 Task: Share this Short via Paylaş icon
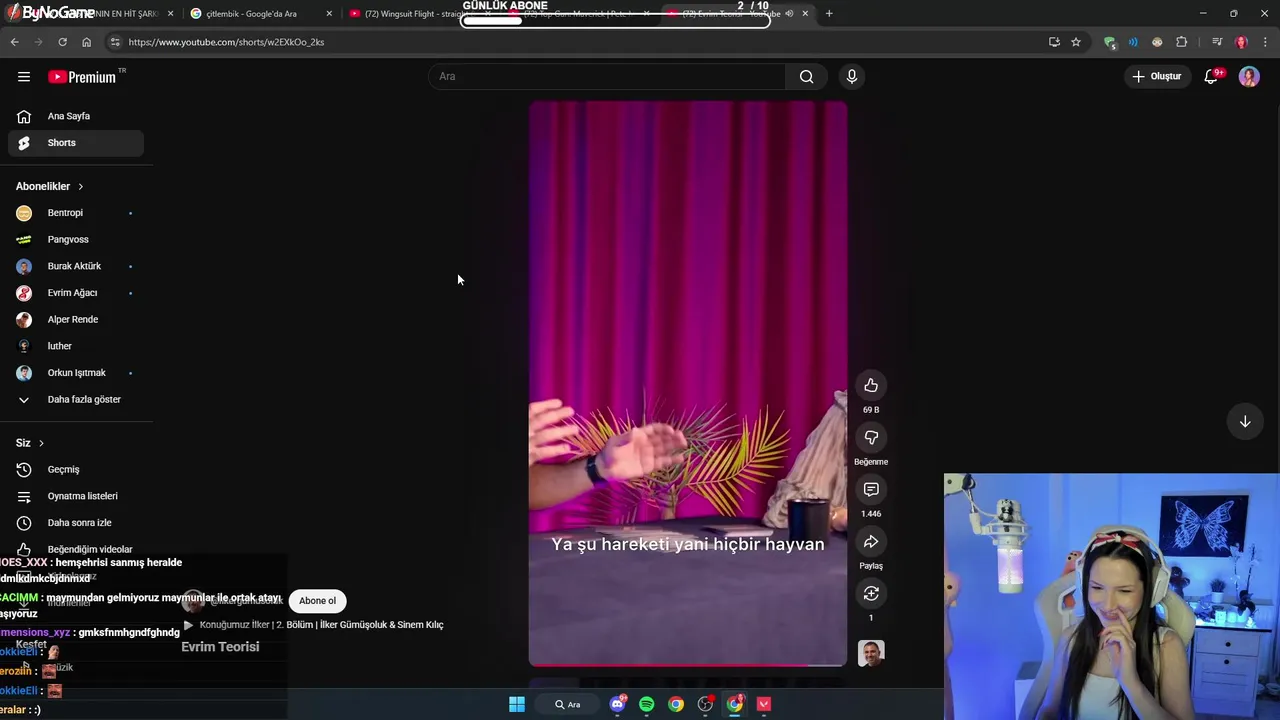871,542
